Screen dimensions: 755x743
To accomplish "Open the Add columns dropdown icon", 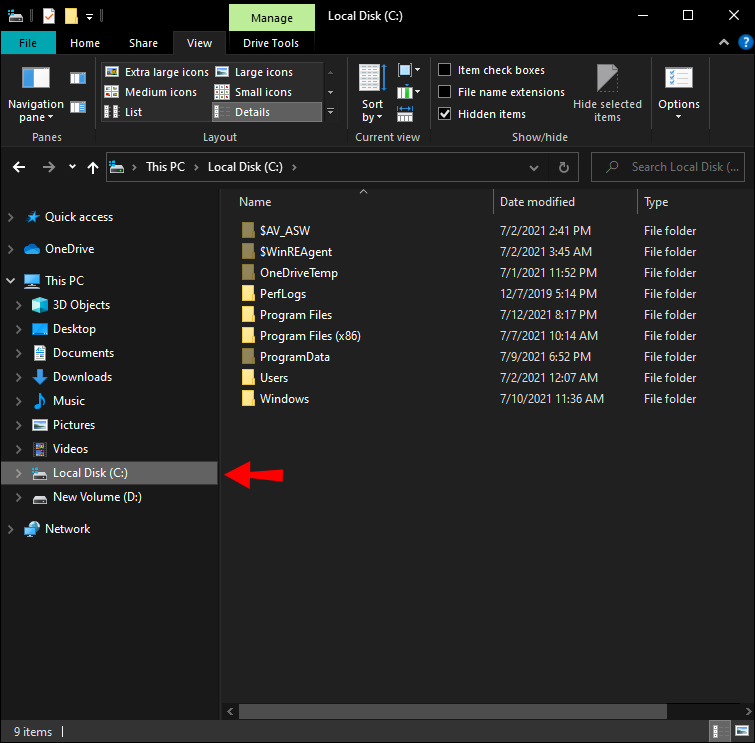I will tap(409, 91).
